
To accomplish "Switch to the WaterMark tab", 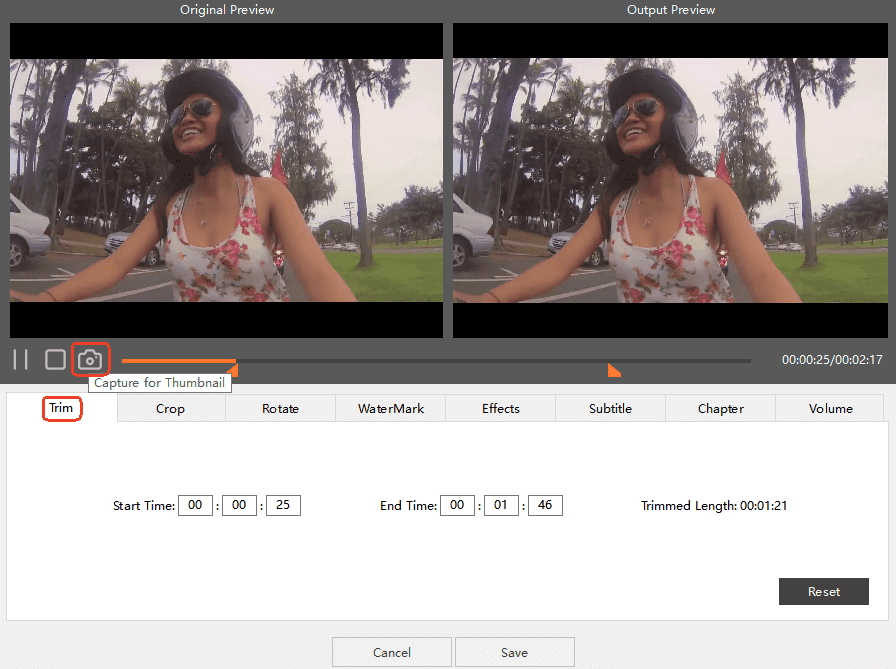I will pyautogui.click(x=391, y=408).
